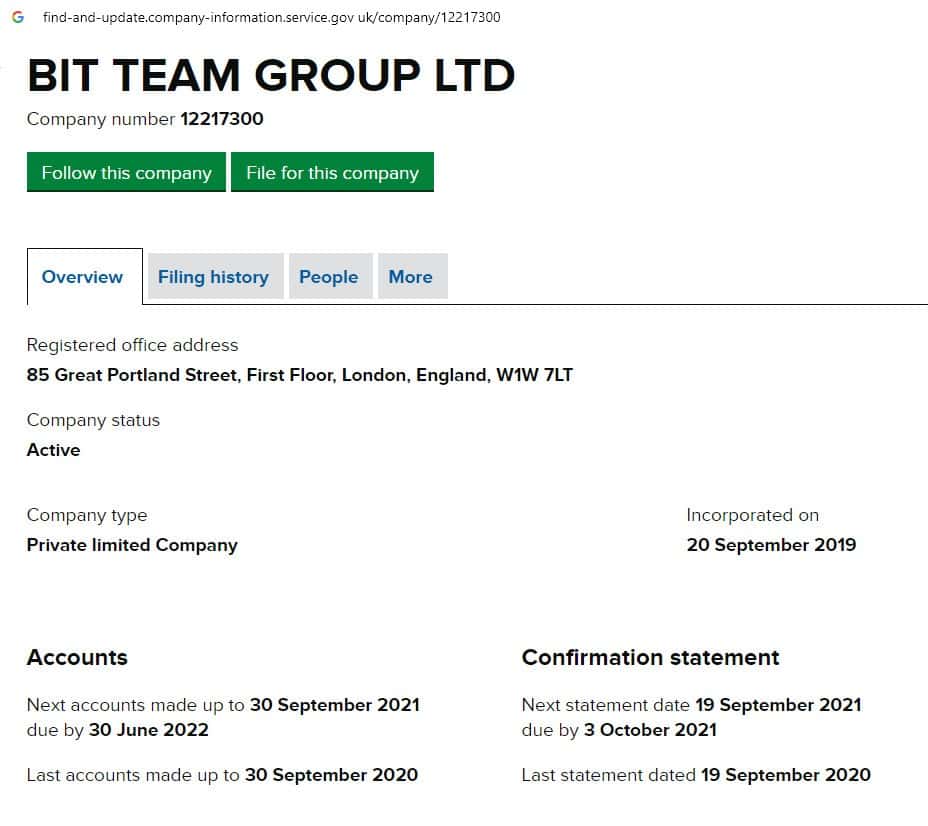Click the incorporation date 20 September 2019
This screenshot has width=928, height=826.
(771, 545)
